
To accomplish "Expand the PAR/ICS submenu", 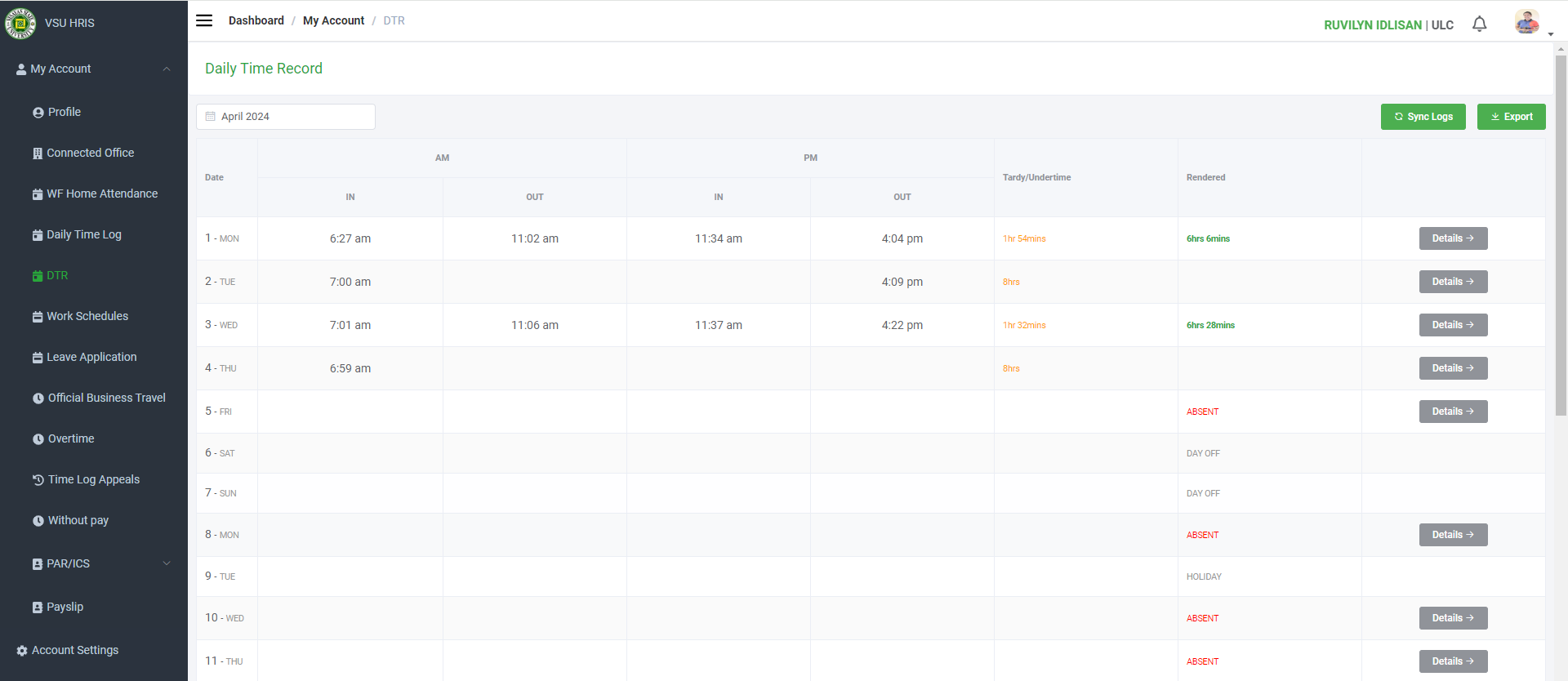I will point(167,563).
